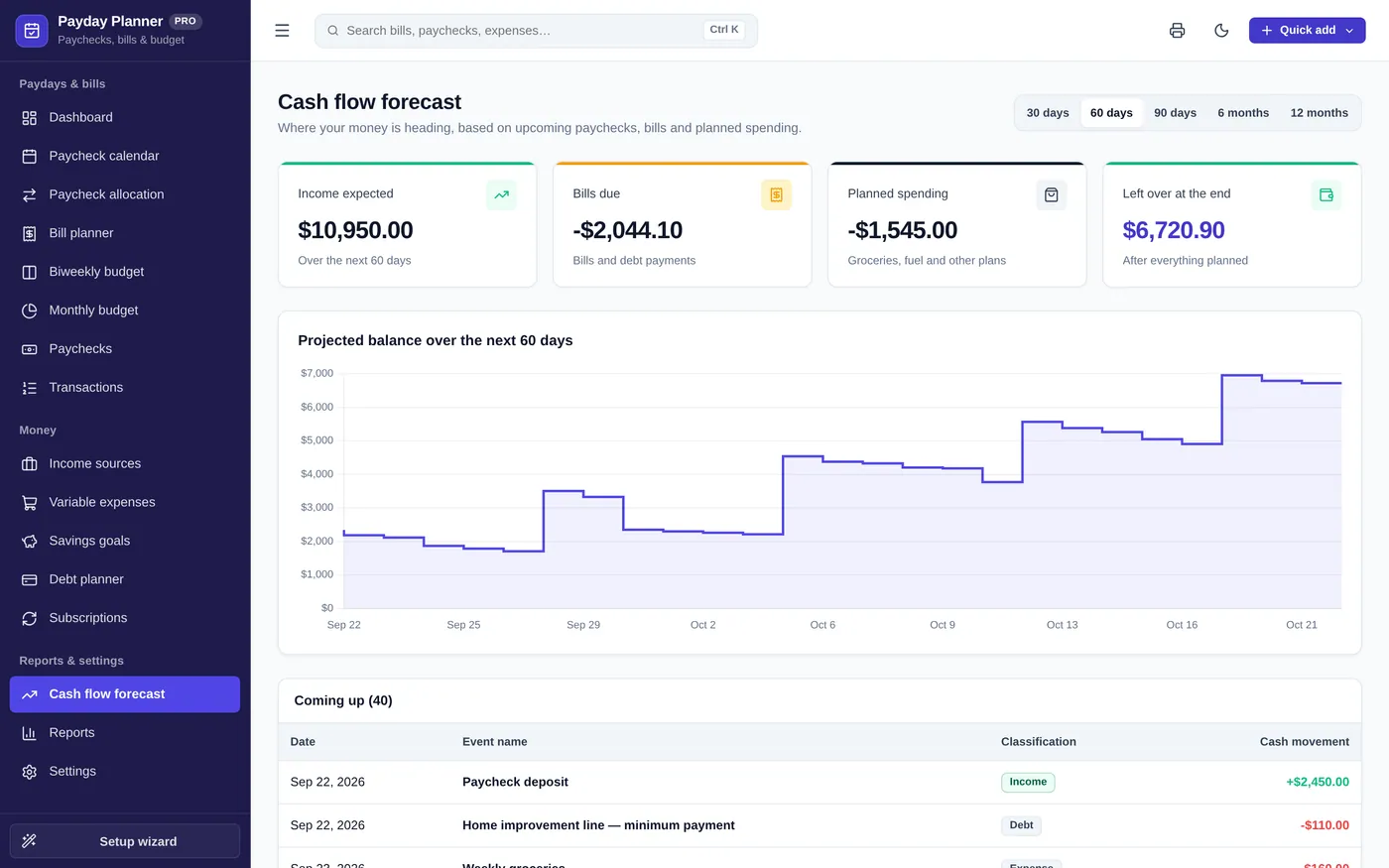Launch the Setup wizard
1389x868 pixels.
[x=125, y=841]
